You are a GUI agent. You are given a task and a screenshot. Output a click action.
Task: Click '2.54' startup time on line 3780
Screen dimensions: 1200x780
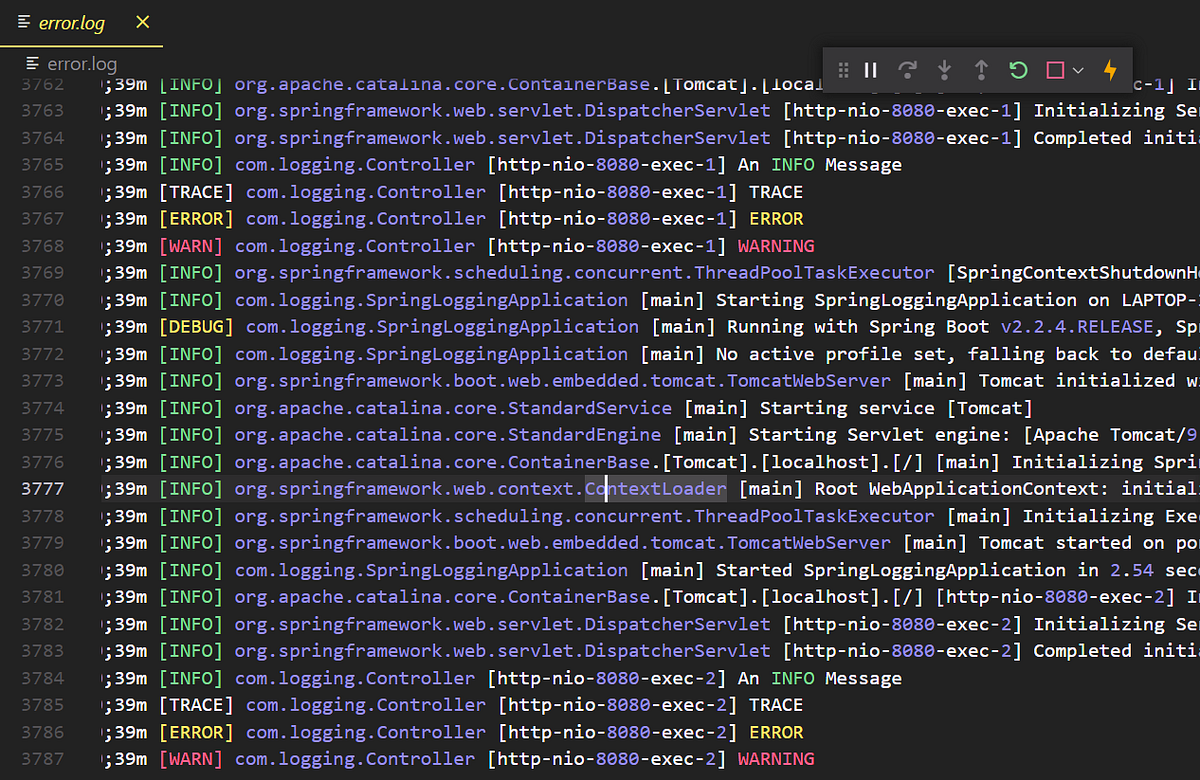click(x=1132, y=570)
